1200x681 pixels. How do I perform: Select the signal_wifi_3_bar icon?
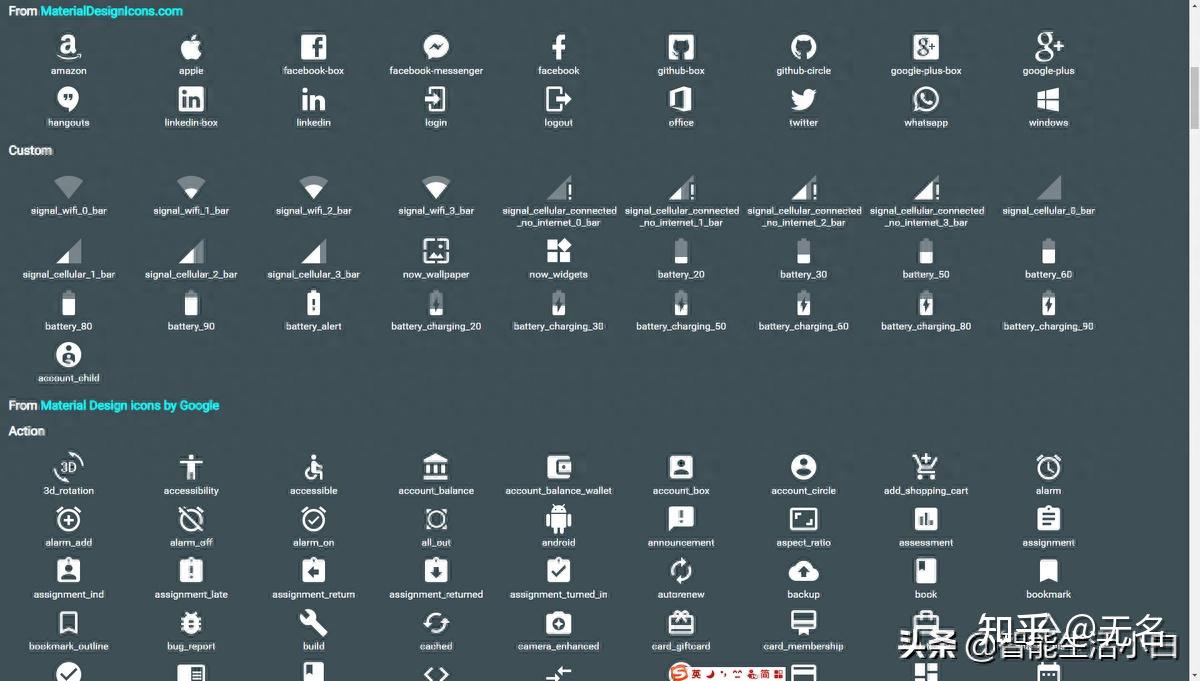click(436, 187)
